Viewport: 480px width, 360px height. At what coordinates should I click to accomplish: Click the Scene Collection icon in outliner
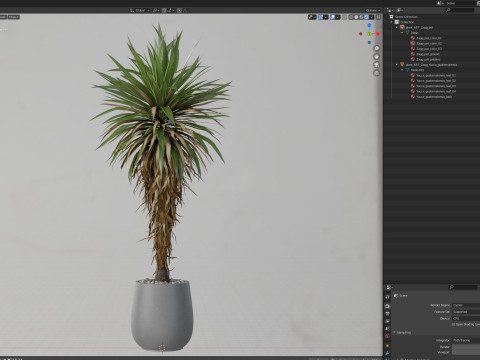click(391, 17)
